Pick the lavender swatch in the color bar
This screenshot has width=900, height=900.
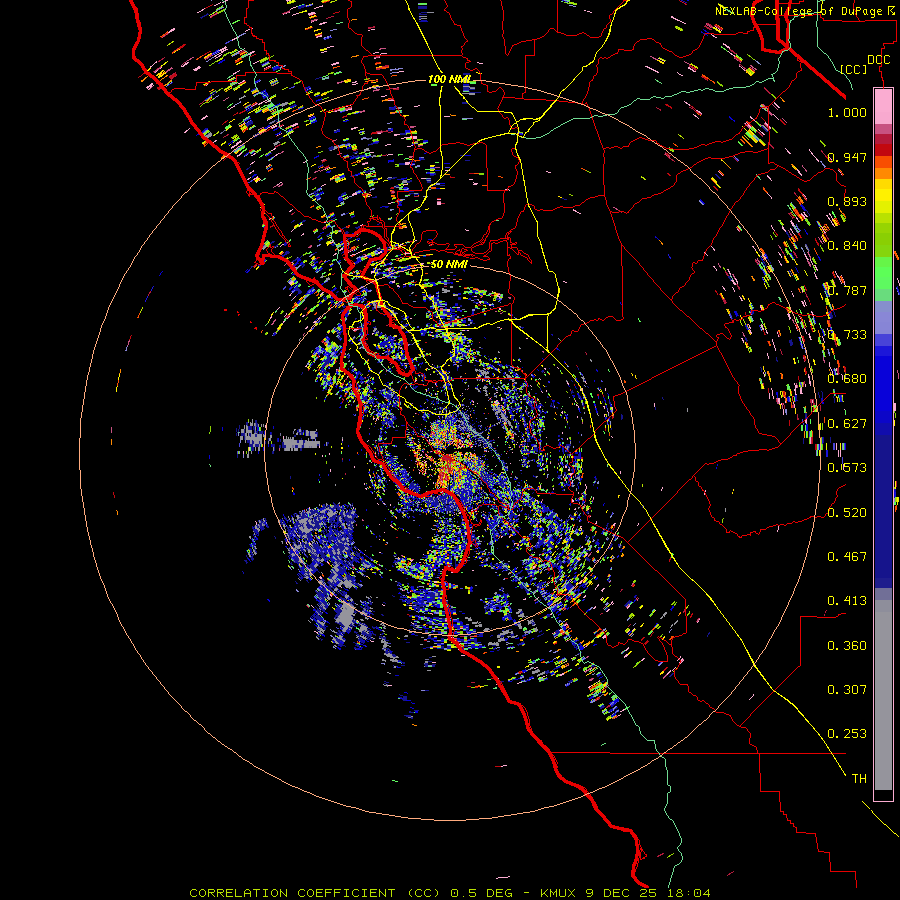(883, 317)
